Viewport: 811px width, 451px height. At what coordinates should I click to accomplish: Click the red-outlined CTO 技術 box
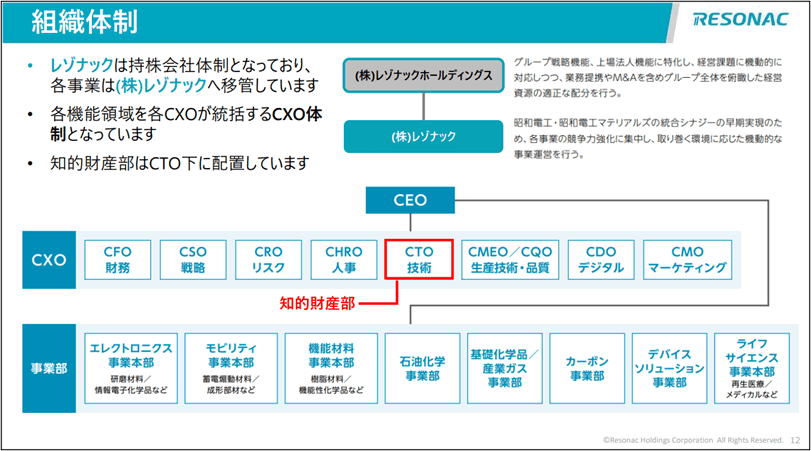419,259
